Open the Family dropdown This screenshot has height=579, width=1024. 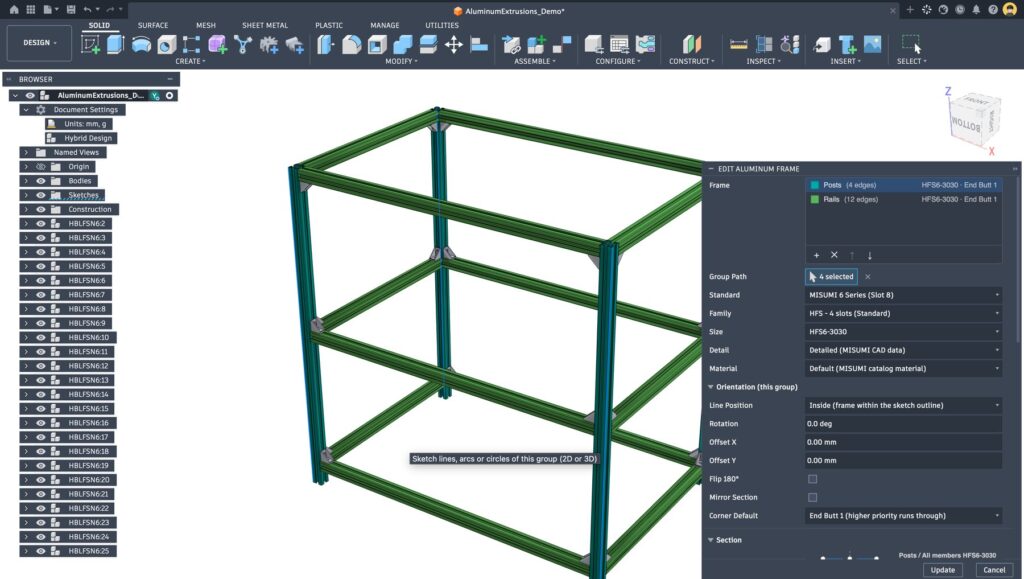[903, 313]
